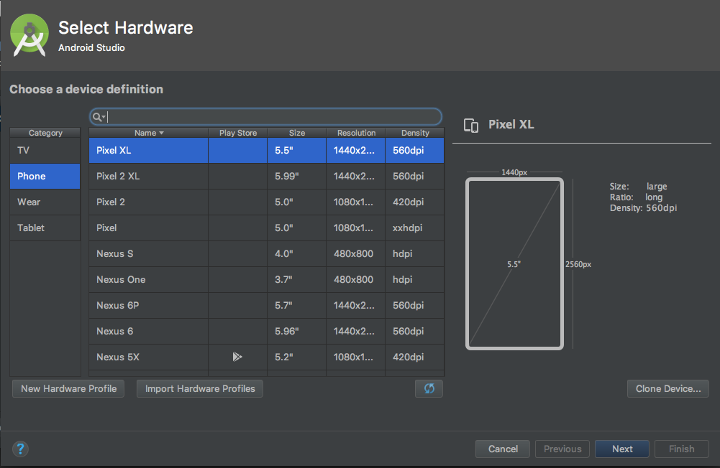The width and height of the screenshot is (720, 468).
Task: Click the 5.96" size cell
Action: [297, 331]
